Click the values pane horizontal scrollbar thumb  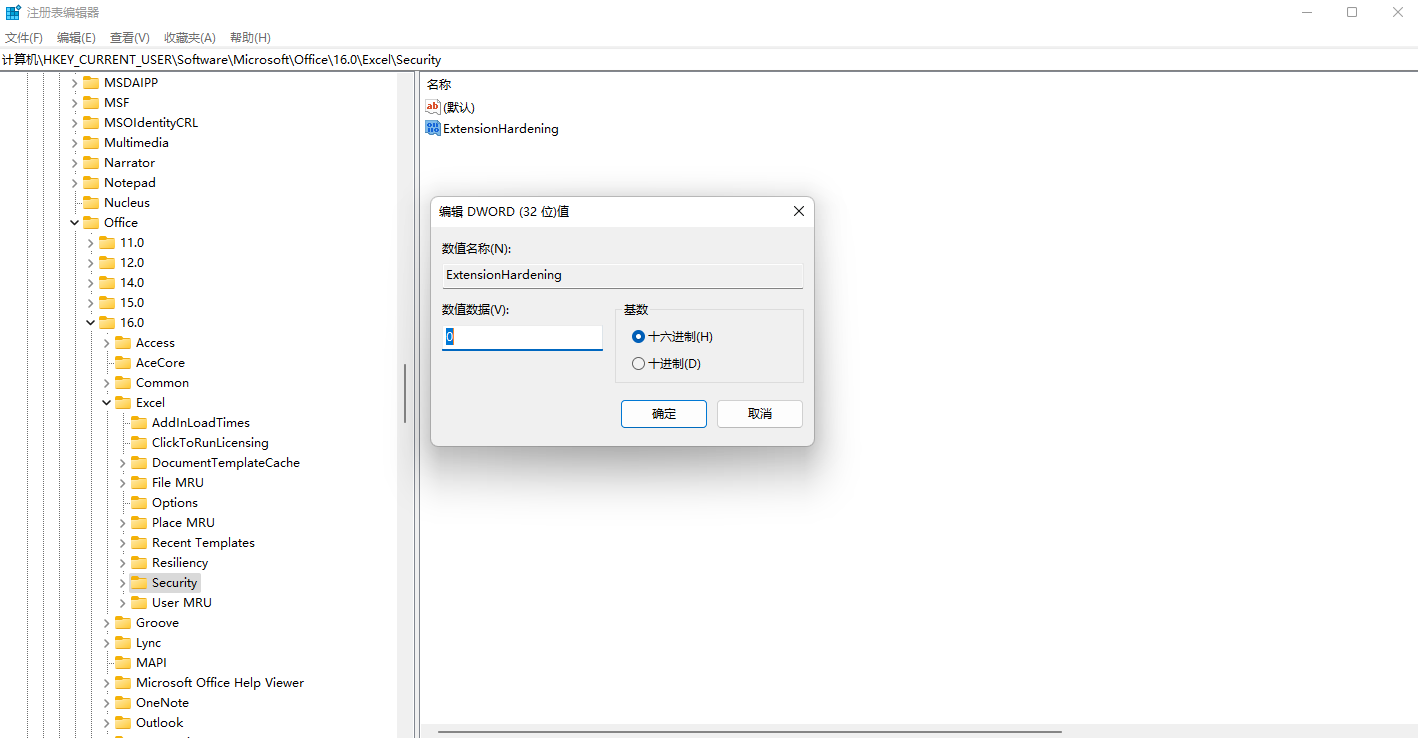click(750, 732)
